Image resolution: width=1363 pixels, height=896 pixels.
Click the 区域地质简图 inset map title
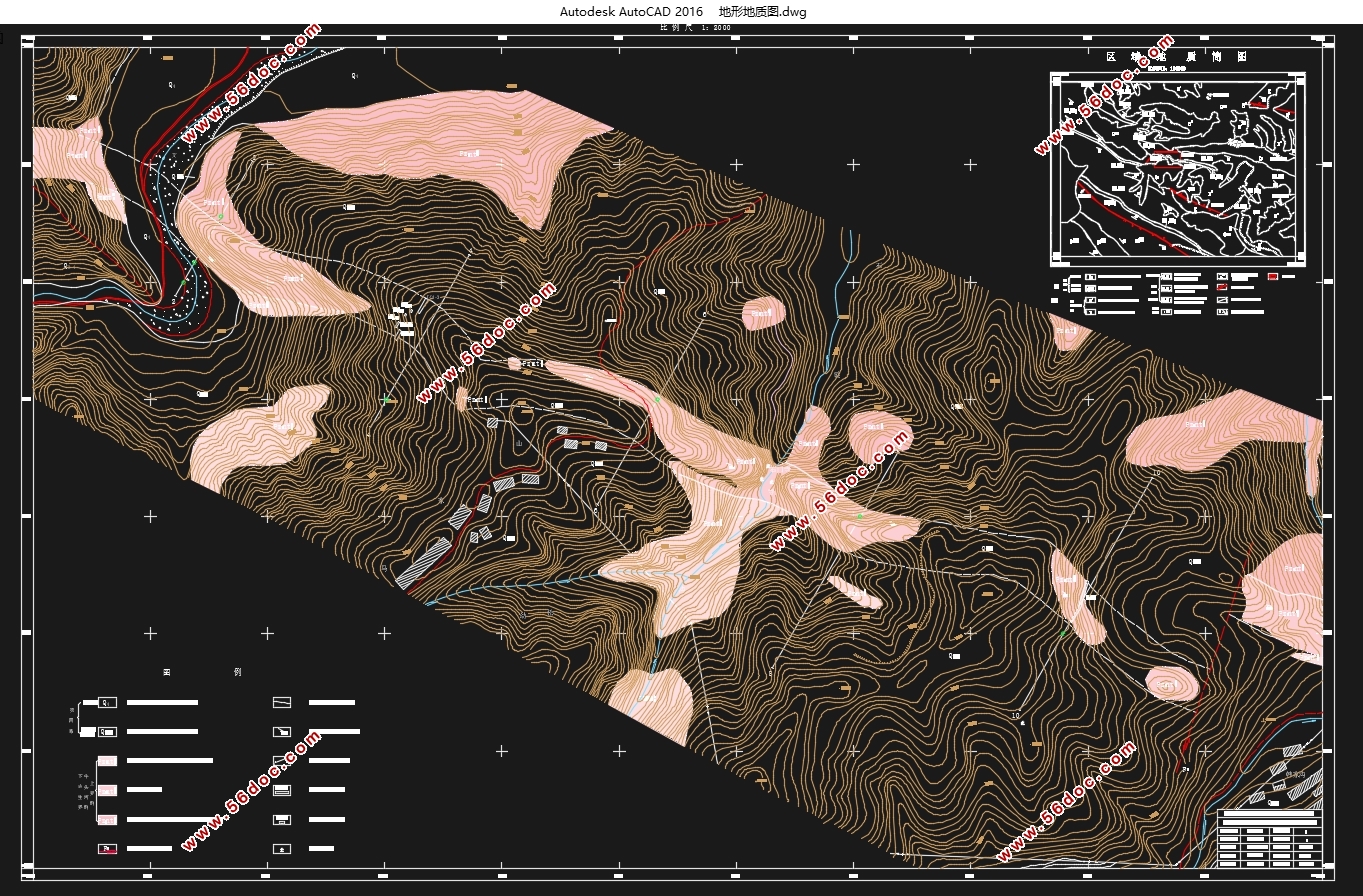1176,57
